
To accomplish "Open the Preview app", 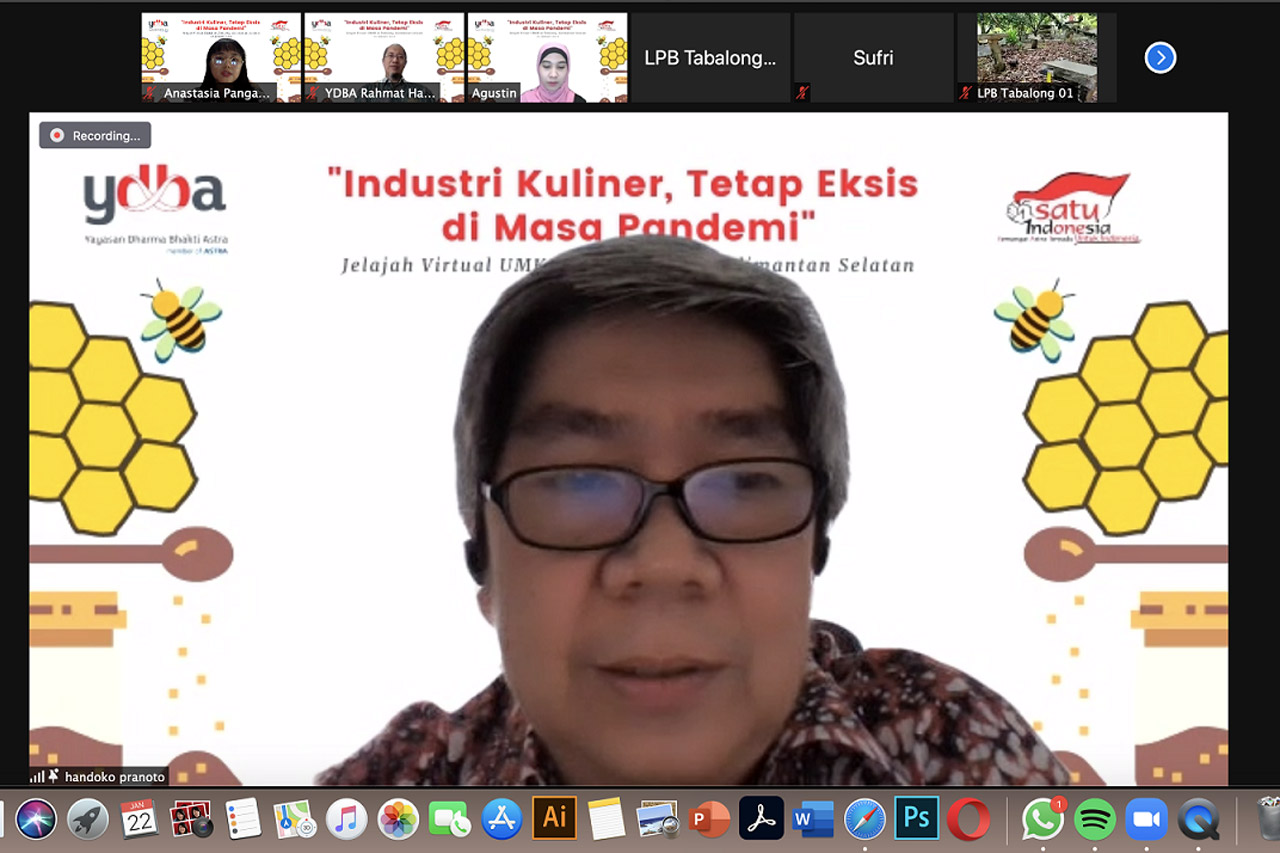I will [x=658, y=820].
